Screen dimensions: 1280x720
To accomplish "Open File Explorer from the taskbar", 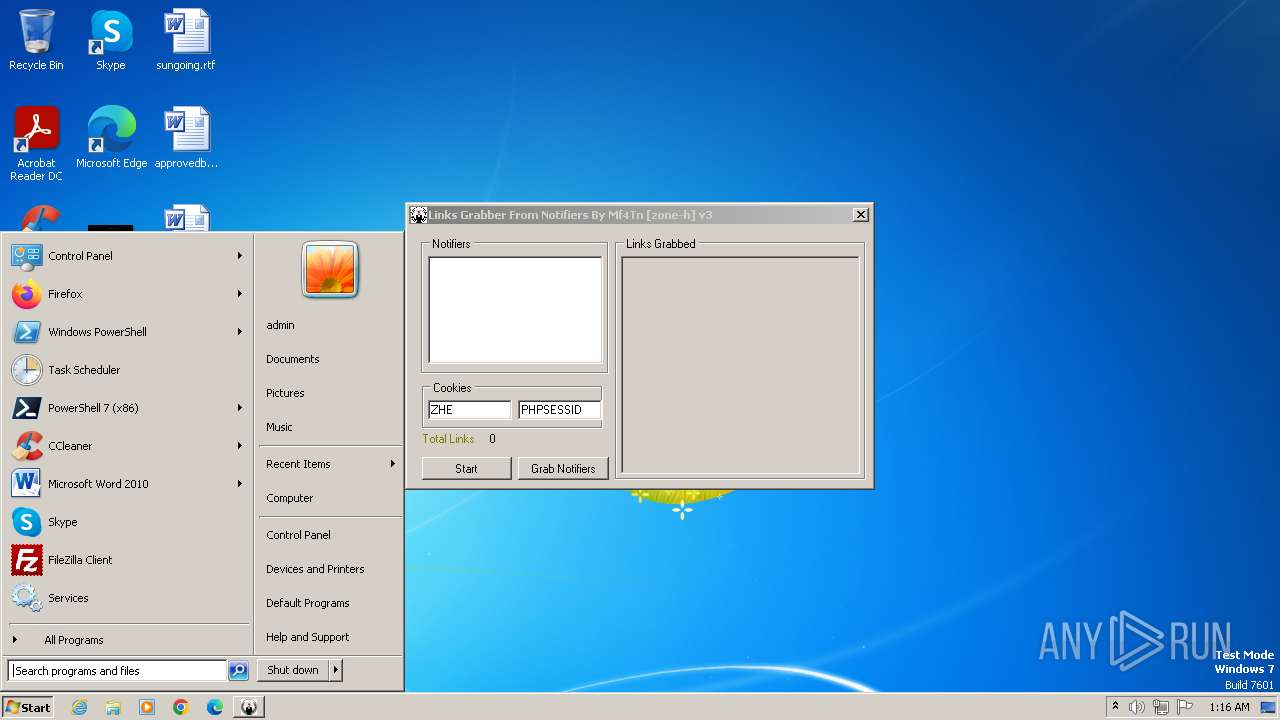I will [x=113, y=707].
